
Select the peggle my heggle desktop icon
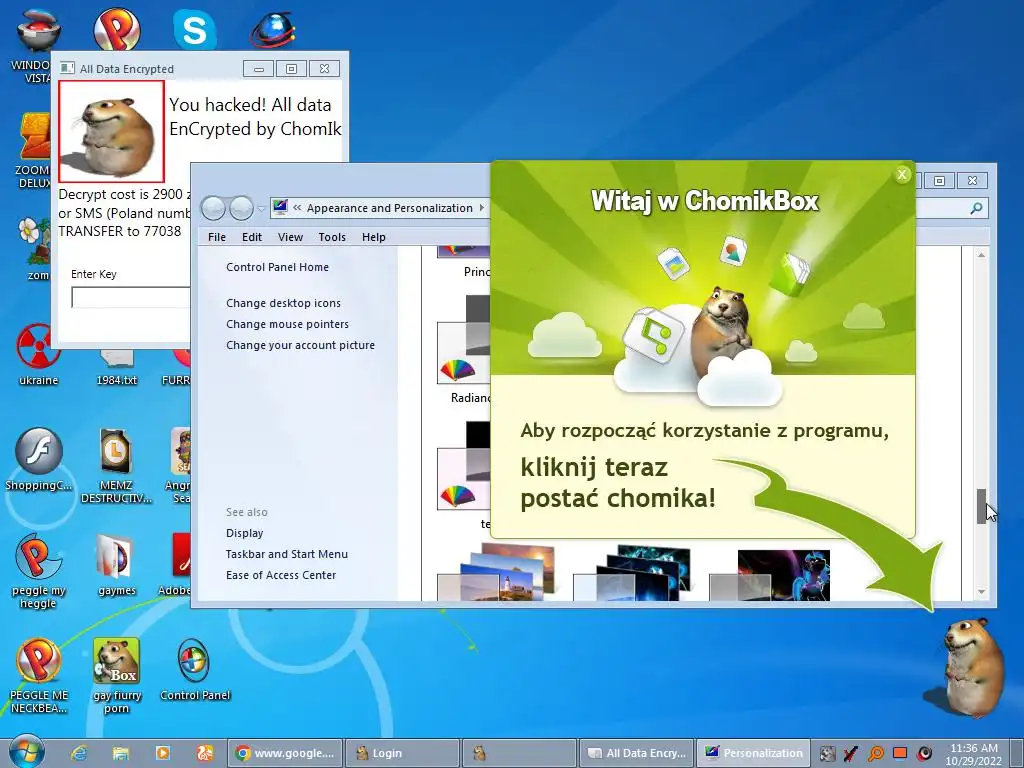coord(39,571)
